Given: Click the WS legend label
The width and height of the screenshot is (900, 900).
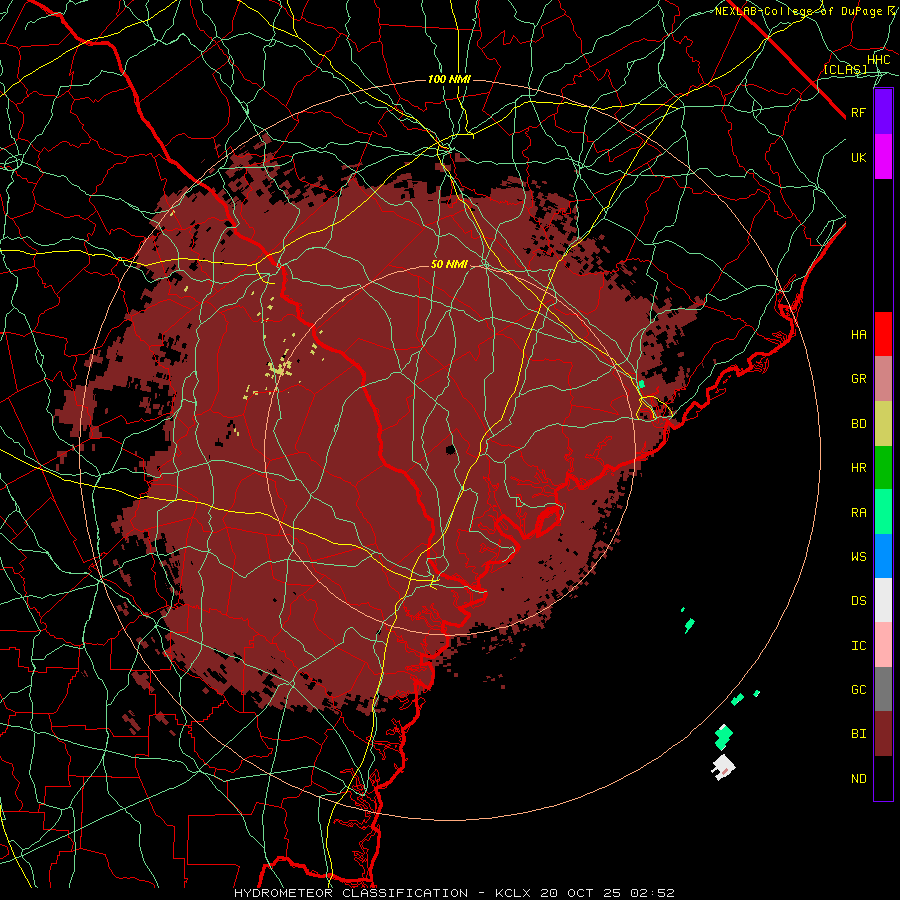Looking at the screenshot, I should (x=858, y=557).
